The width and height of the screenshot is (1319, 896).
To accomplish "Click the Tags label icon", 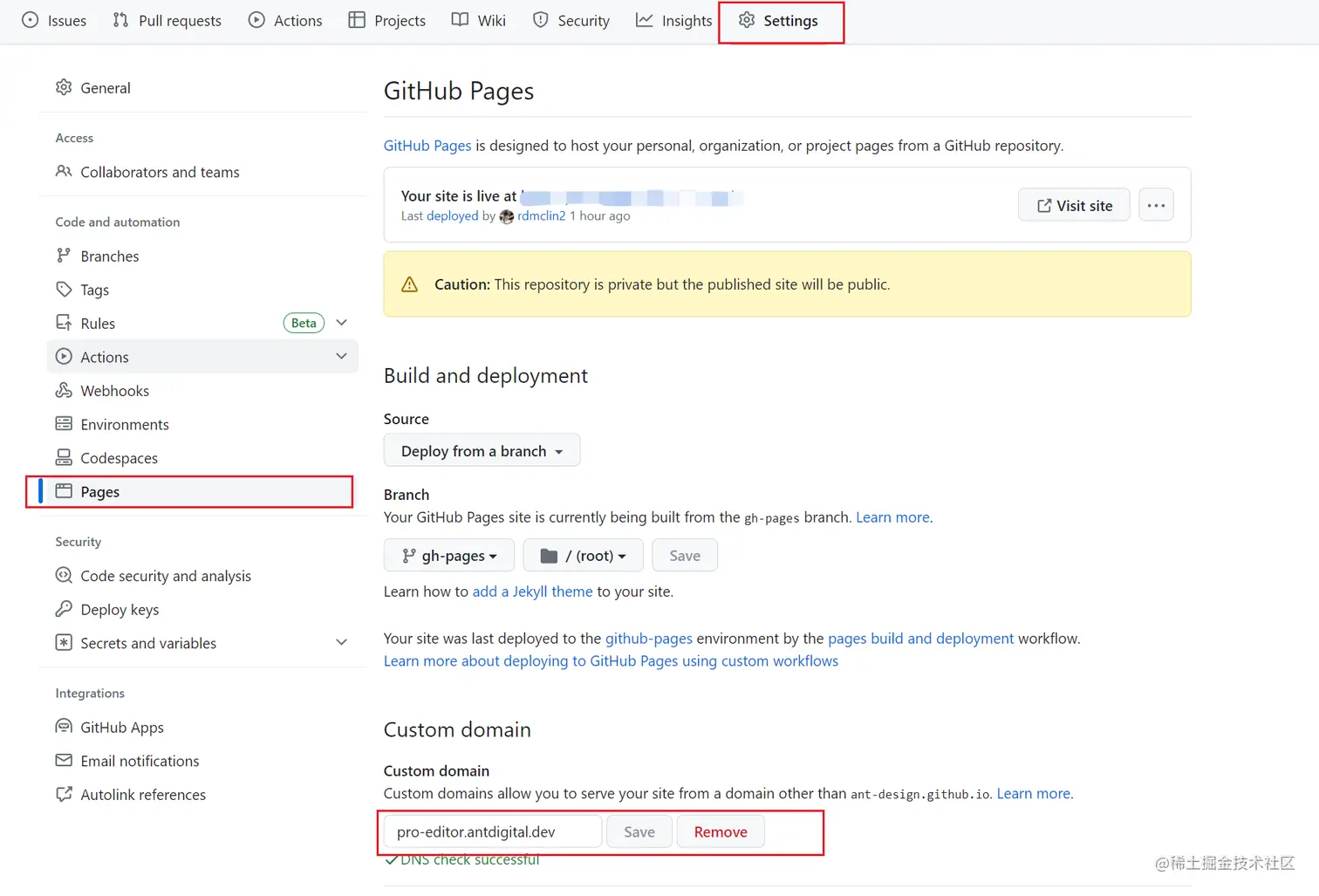I will pos(64,289).
